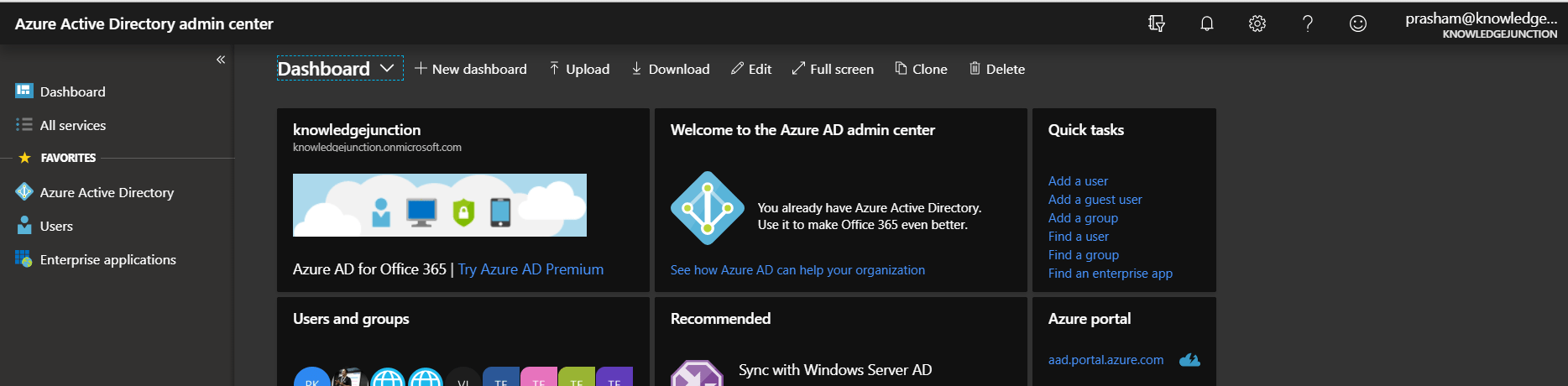Screen dimensions: 1568x386
Task: Click Find a group quick task
Action: click(1084, 255)
